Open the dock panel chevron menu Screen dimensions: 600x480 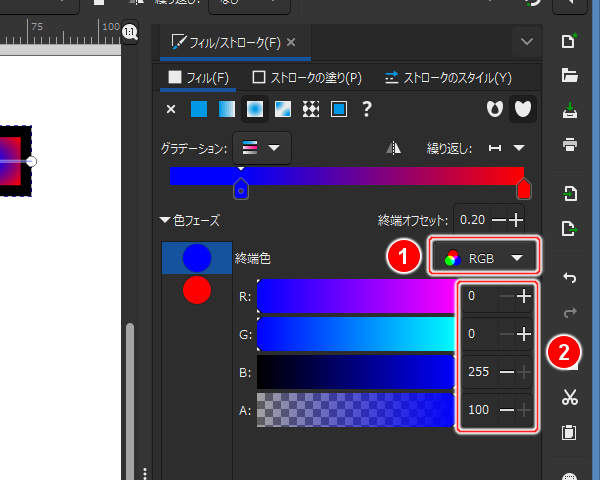[x=527, y=41]
